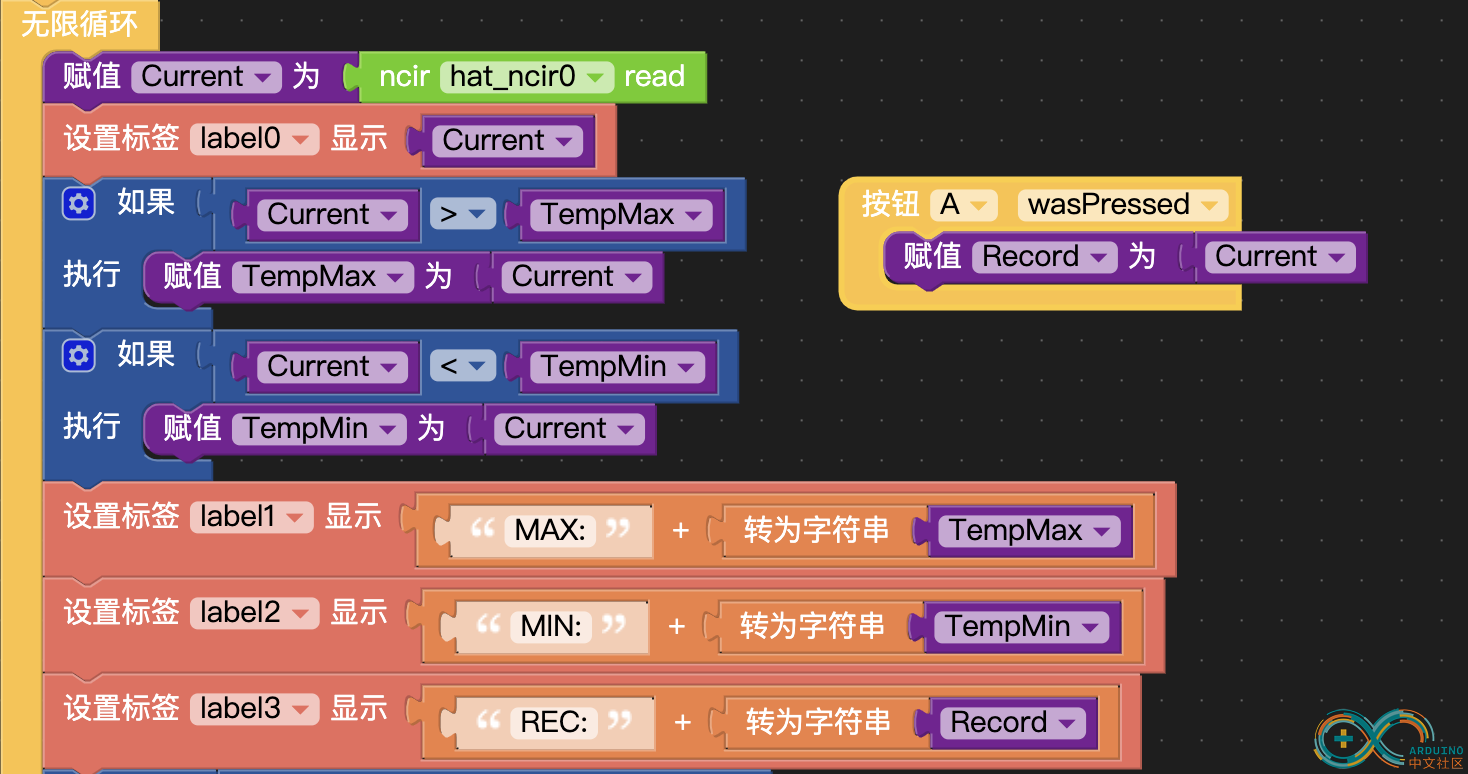Image resolution: width=1468 pixels, height=774 pixels.
Task: Open the Record dropdown in the button A block
Action: (1045, 257)
